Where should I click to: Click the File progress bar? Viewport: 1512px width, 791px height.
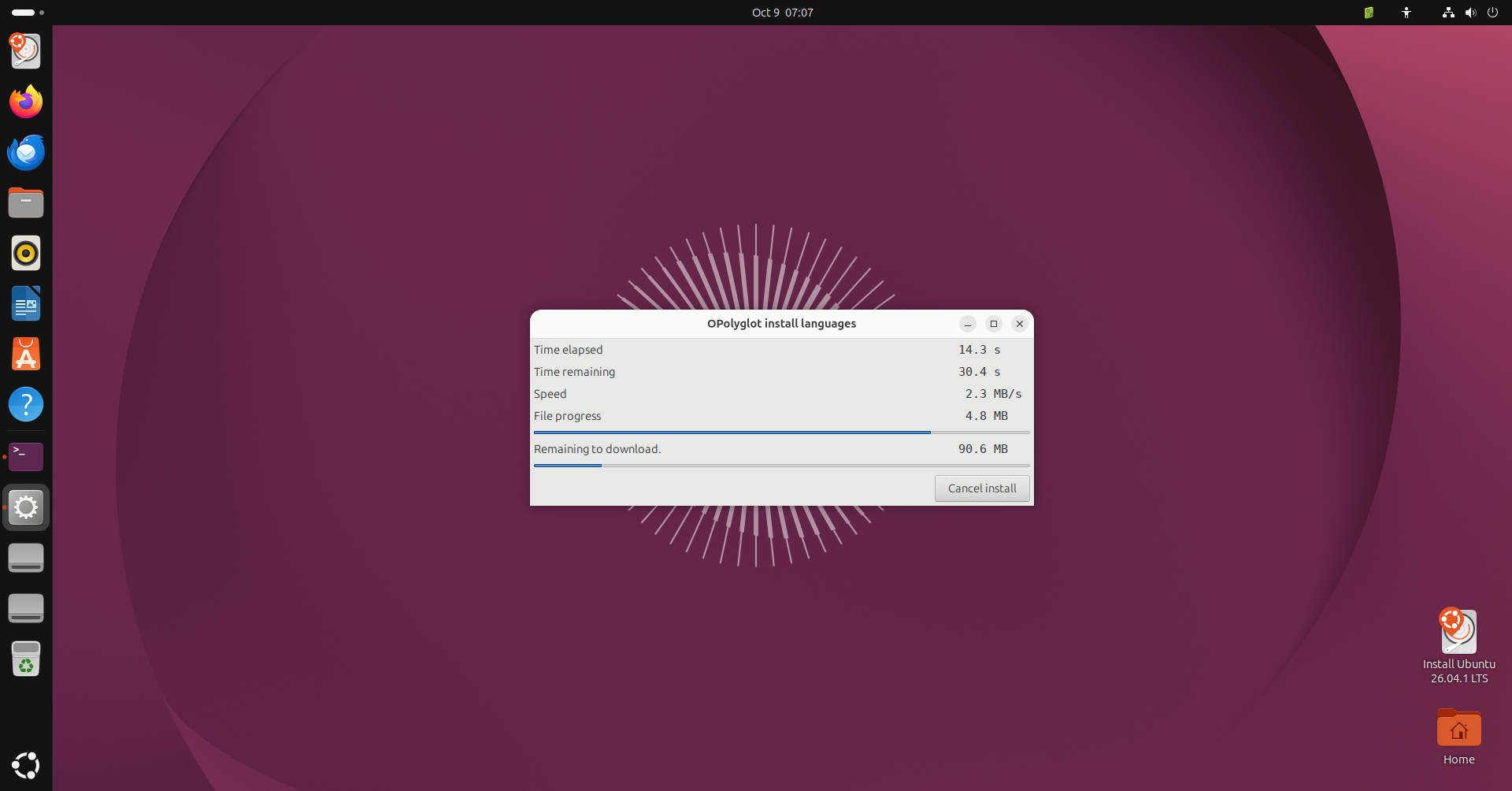point(782,433)
